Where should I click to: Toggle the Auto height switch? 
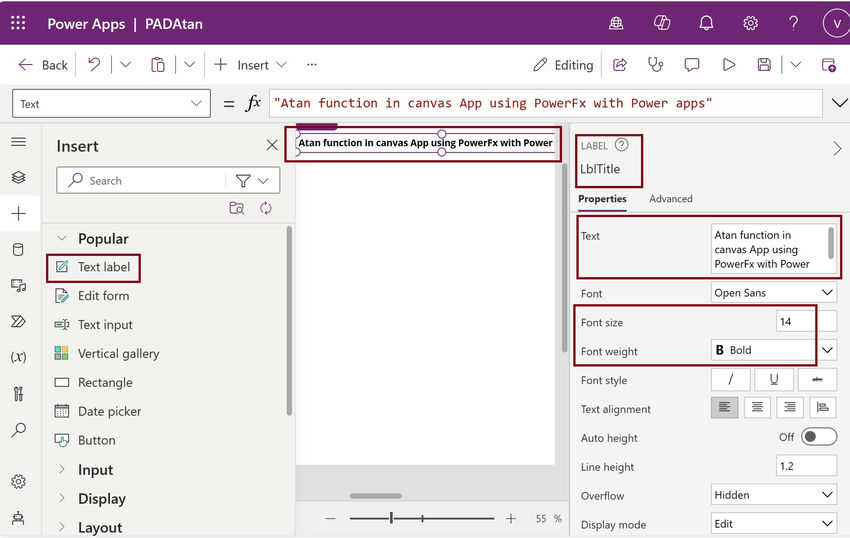819,437
